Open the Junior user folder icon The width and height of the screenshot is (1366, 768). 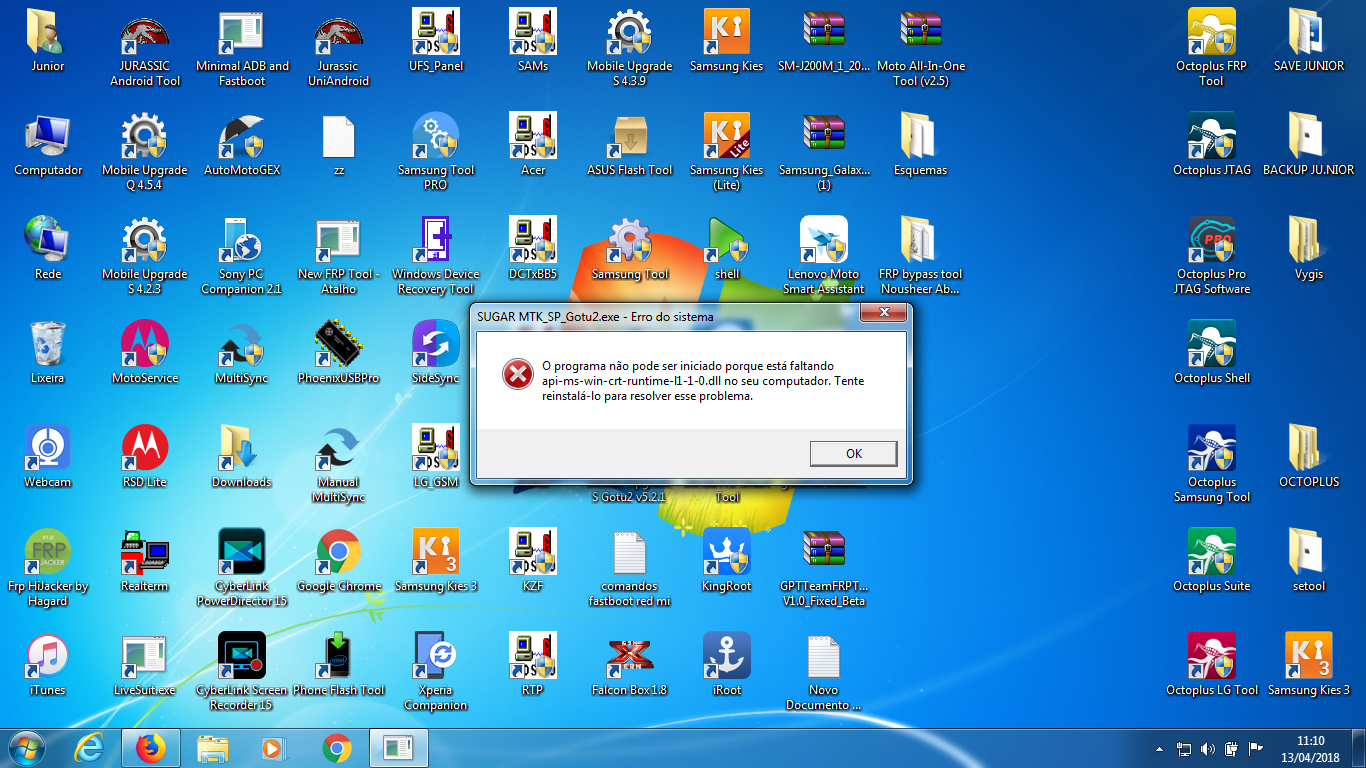tap(47, 41)
